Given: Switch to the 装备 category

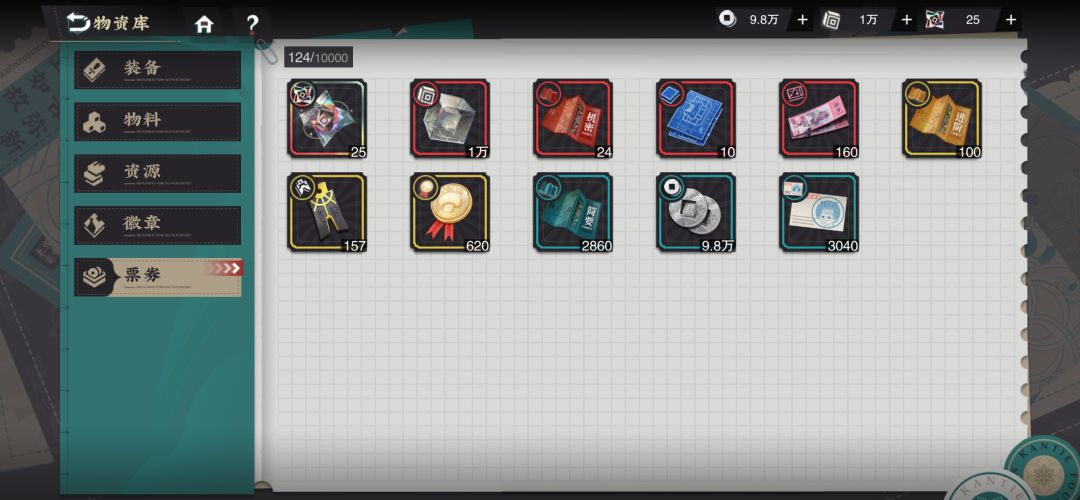Looking at the screenshot, I should click(x=158, y=70).
